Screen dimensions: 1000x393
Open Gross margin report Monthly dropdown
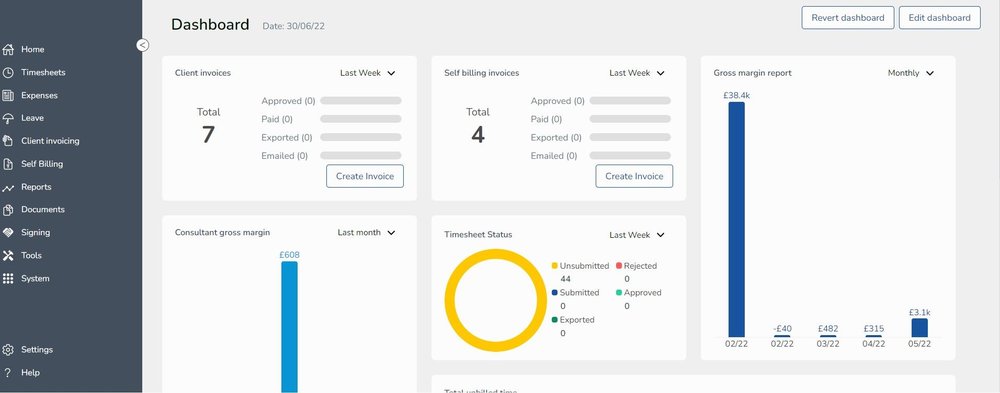coord(911,73)
